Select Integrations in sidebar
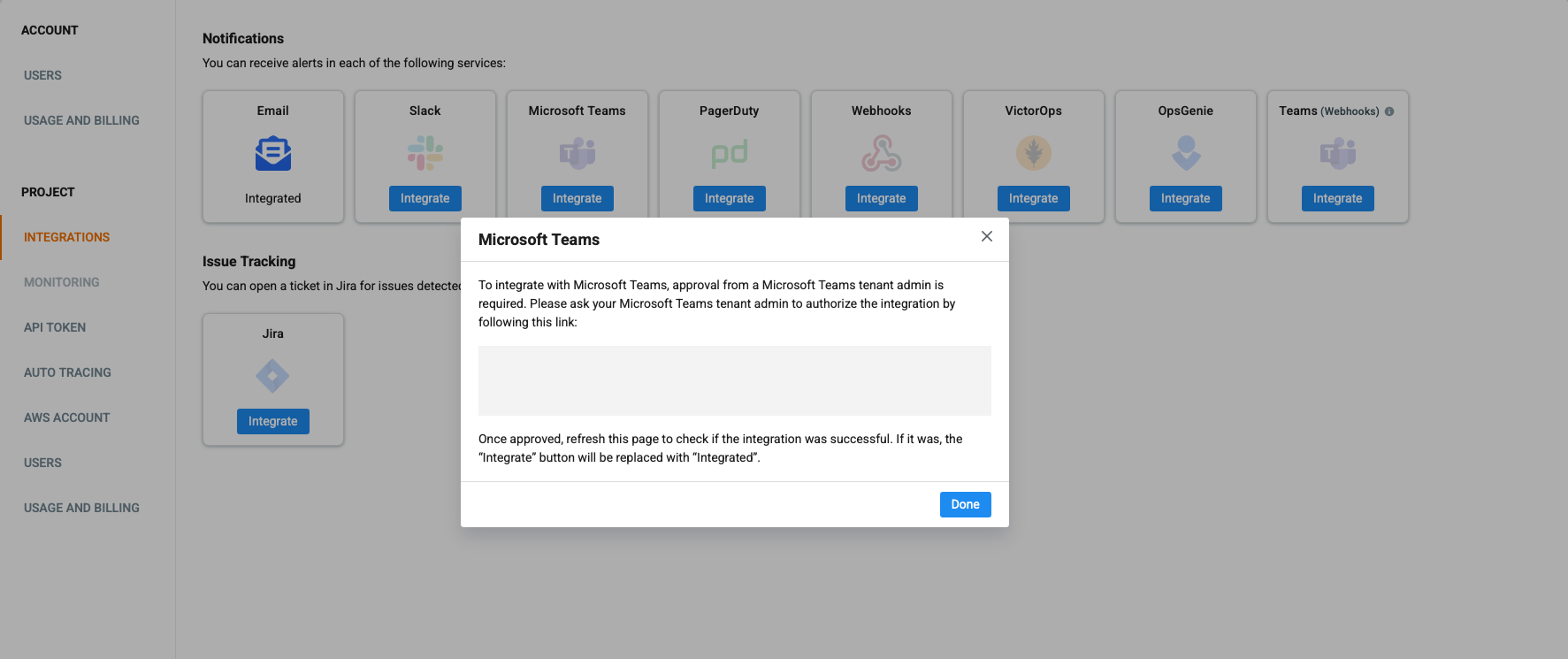1568x659 pixels. pyautogui.click(x=67, y=237)
